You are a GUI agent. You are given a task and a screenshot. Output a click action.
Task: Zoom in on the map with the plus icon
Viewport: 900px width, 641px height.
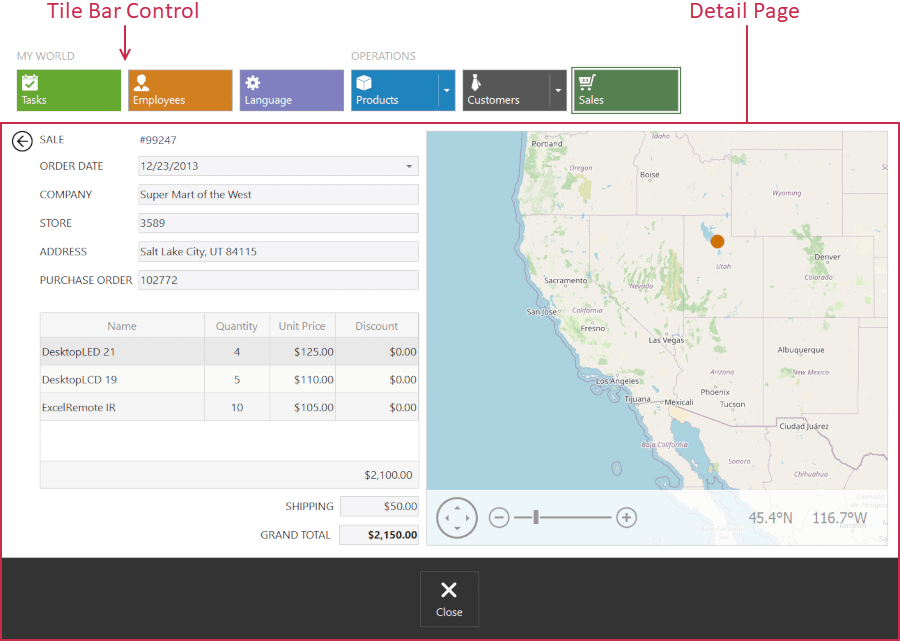(627, 517)
